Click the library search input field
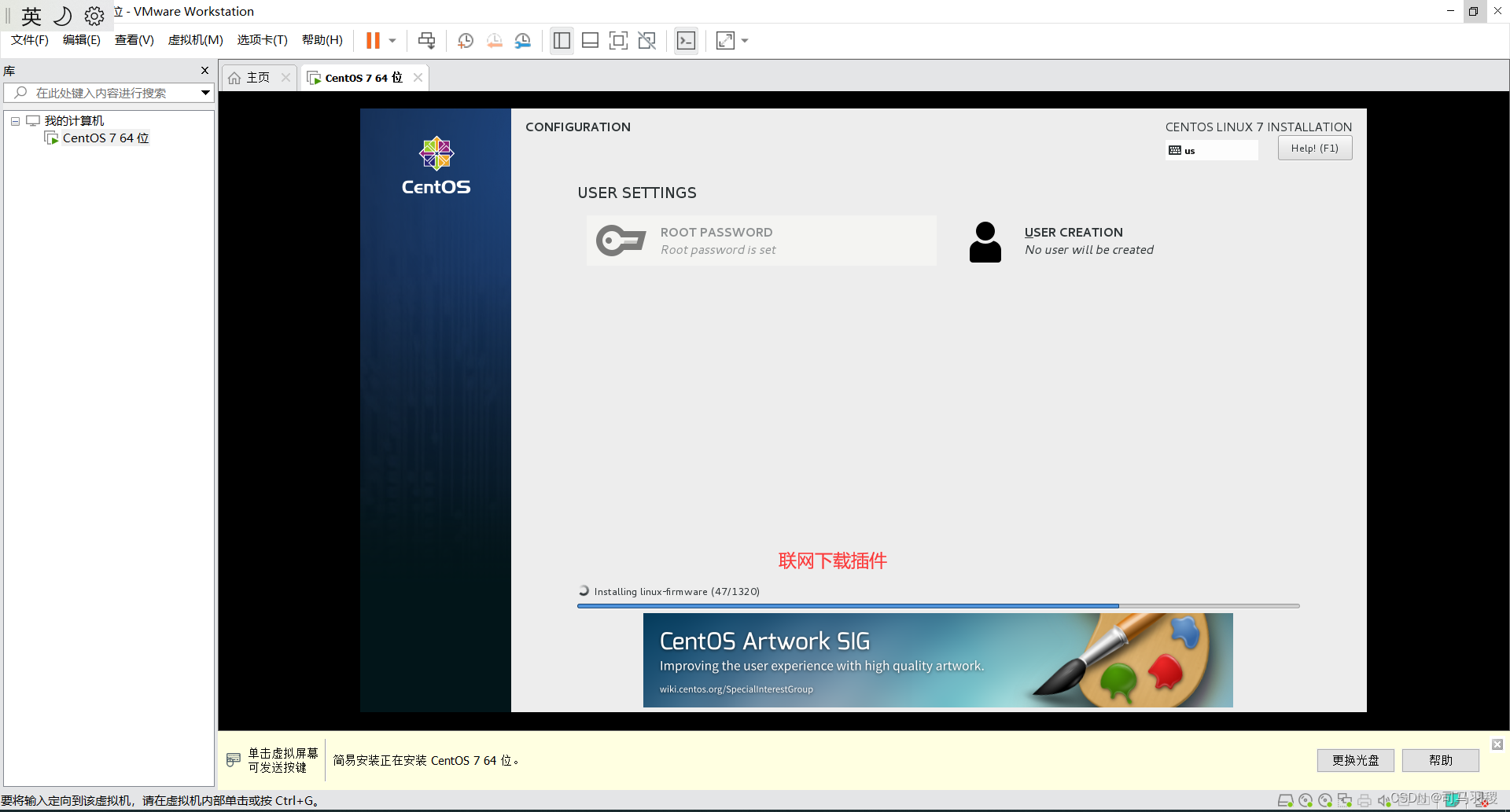Viewport: 1510px width, 812px height. (102, 93)
